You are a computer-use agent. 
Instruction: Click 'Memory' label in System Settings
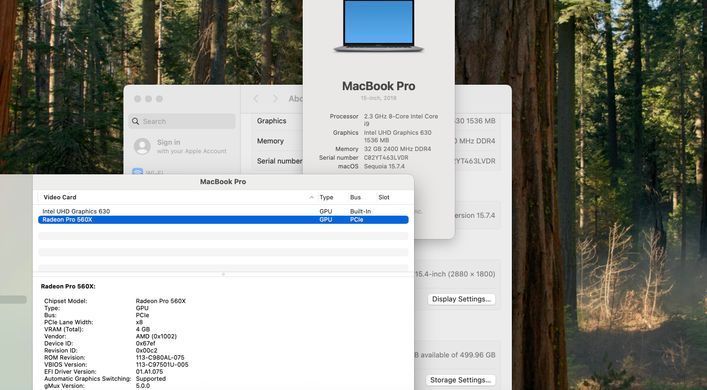(270, 141)
